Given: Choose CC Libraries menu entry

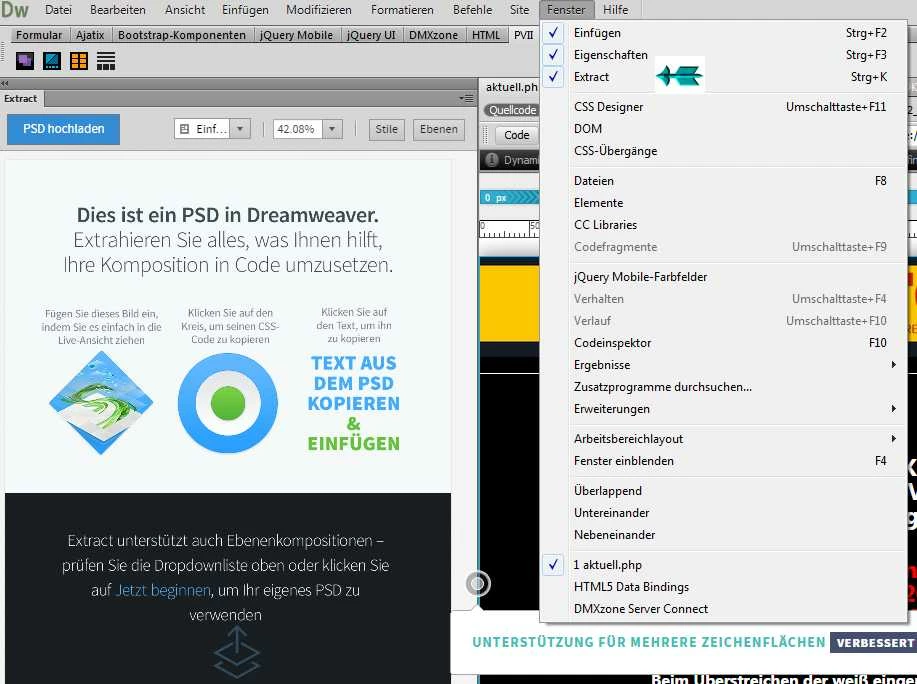Looking at the screenshot, I should 723,224.
